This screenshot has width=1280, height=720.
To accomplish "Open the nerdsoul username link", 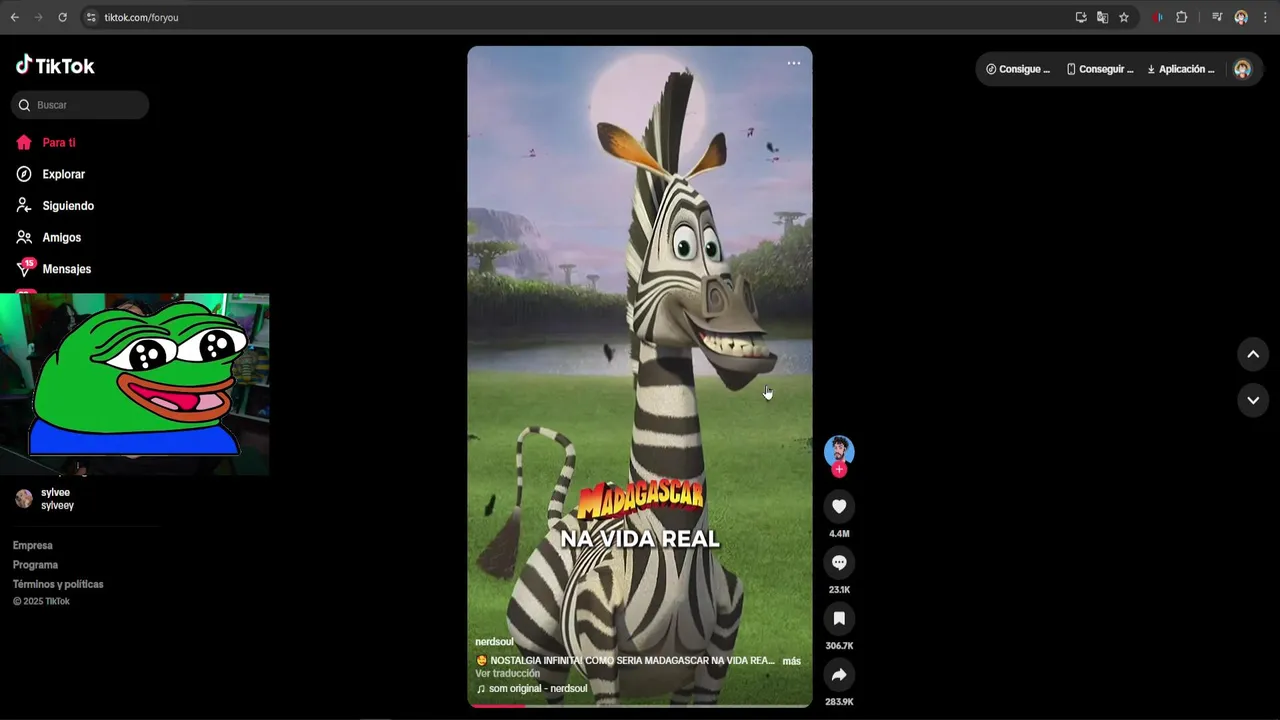I will tap(494, 642).
